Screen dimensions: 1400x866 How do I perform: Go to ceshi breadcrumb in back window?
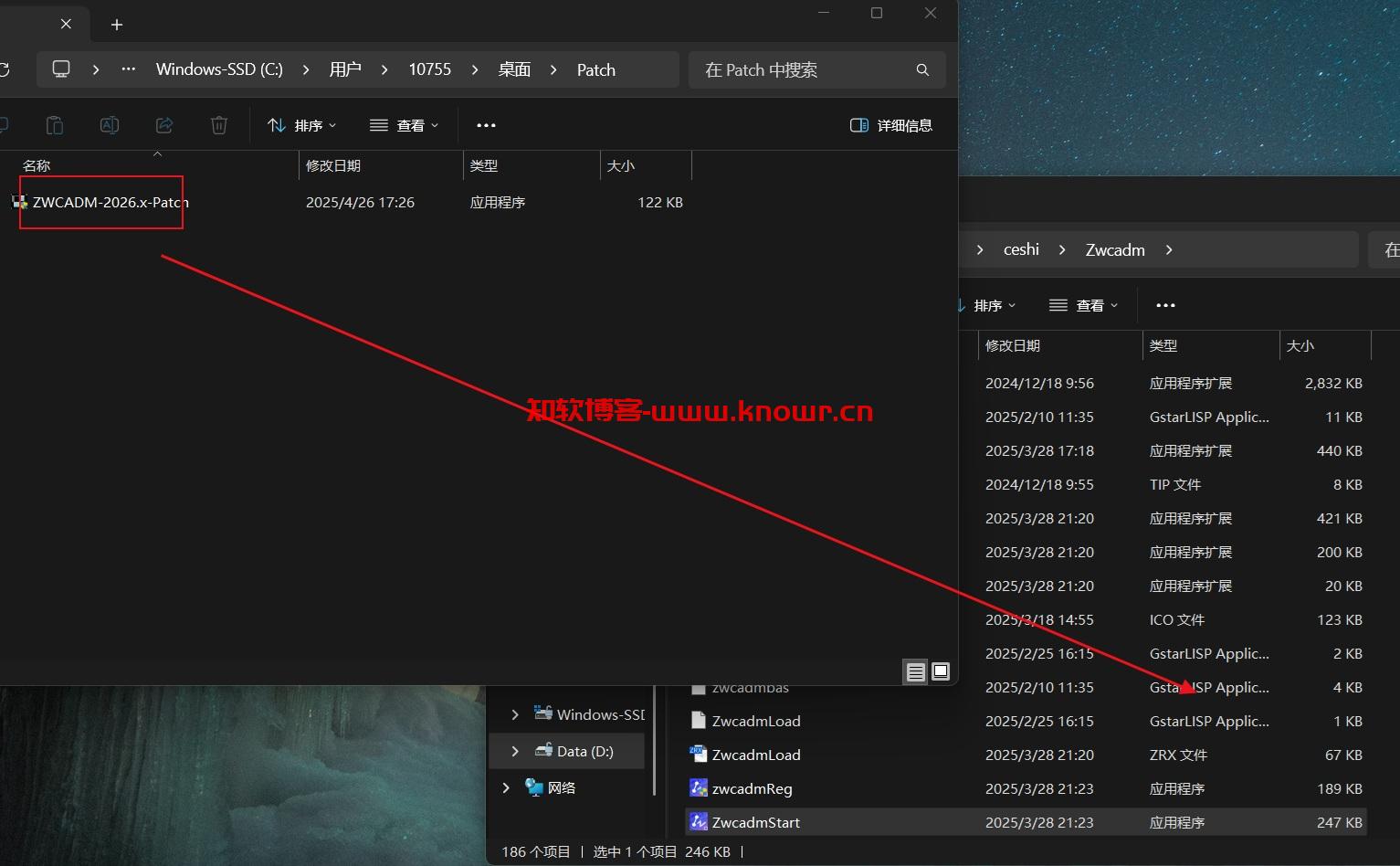click(x=1021, y=249)
